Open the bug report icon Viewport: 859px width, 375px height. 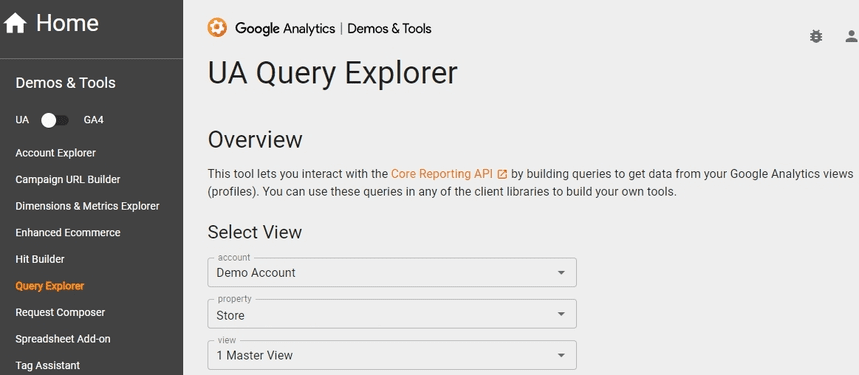tap(816, 37)
